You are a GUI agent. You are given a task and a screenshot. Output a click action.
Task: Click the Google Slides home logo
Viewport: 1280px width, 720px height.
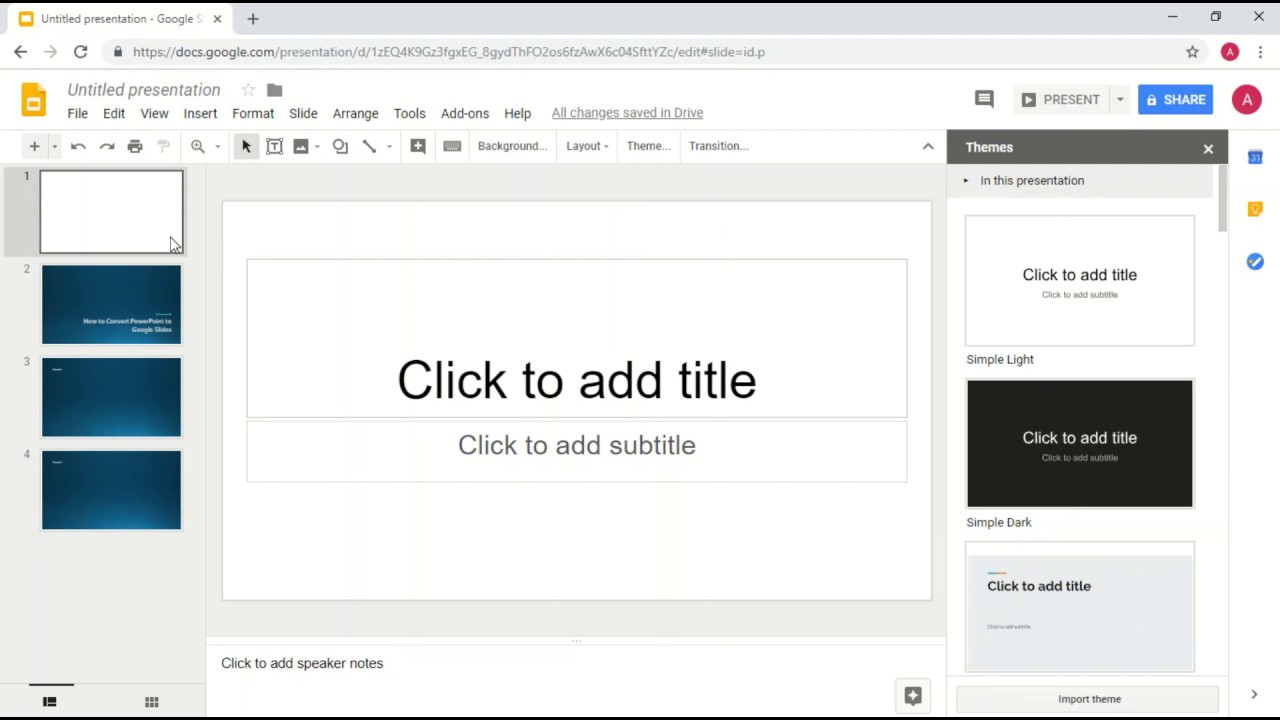coord(33,100)
